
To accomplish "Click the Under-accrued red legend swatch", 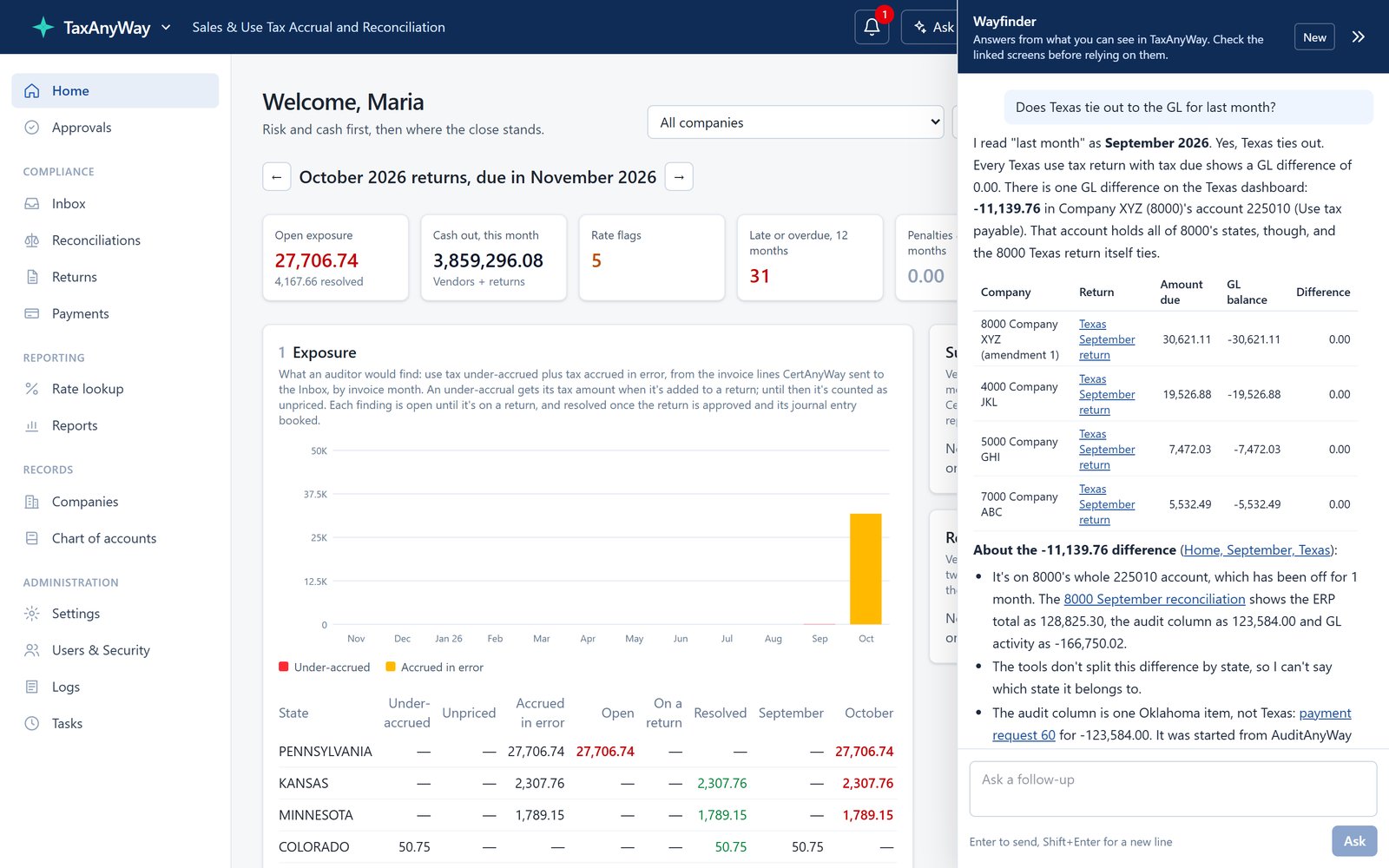I will point(284,667).
